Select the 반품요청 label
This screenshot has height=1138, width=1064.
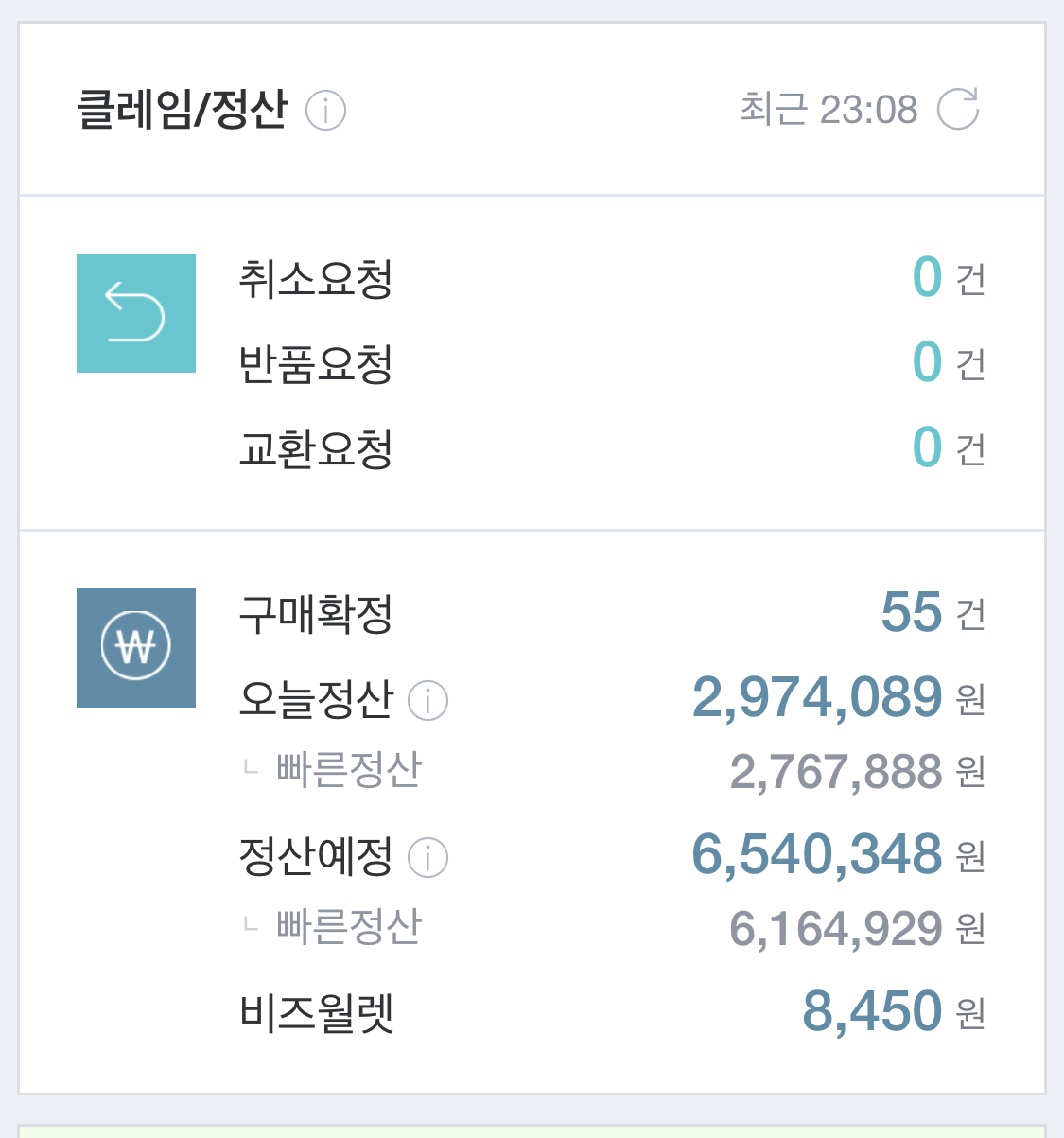[x=316, y=364]
